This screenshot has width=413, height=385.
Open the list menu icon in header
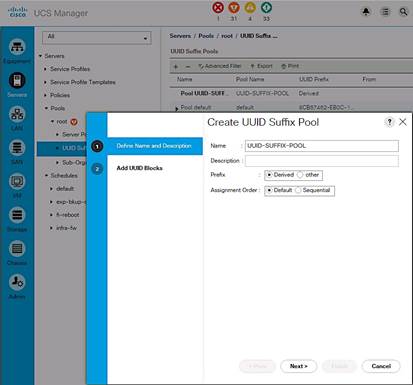click(x=385, y=12)
